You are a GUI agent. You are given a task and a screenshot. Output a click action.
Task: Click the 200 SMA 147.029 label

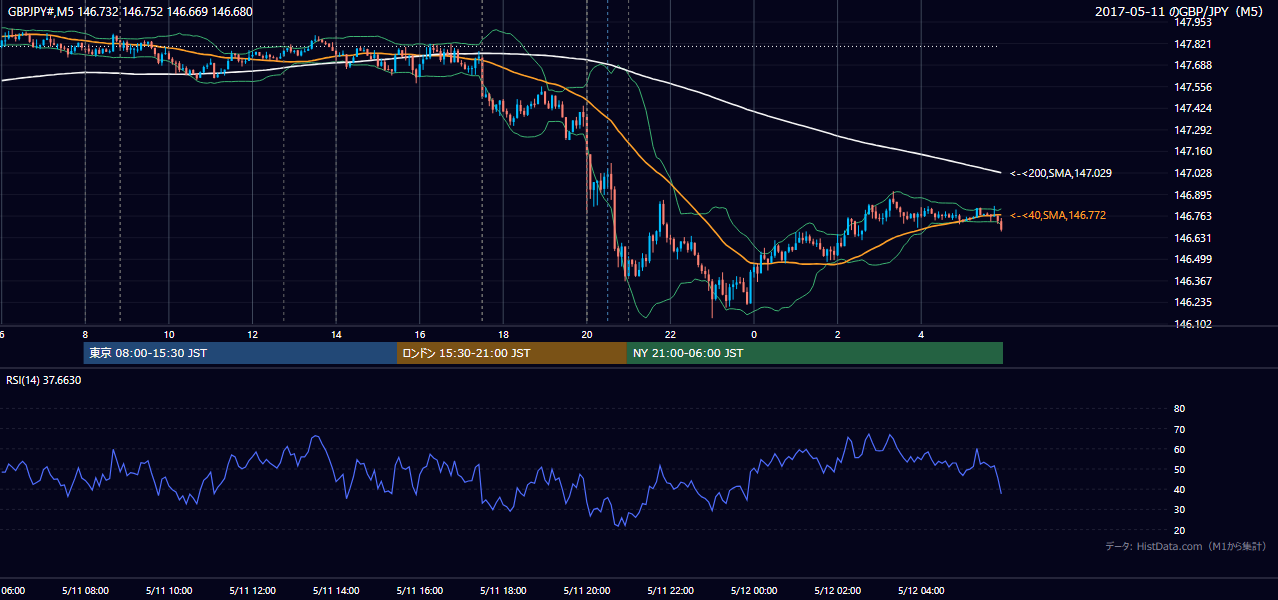1061,173
